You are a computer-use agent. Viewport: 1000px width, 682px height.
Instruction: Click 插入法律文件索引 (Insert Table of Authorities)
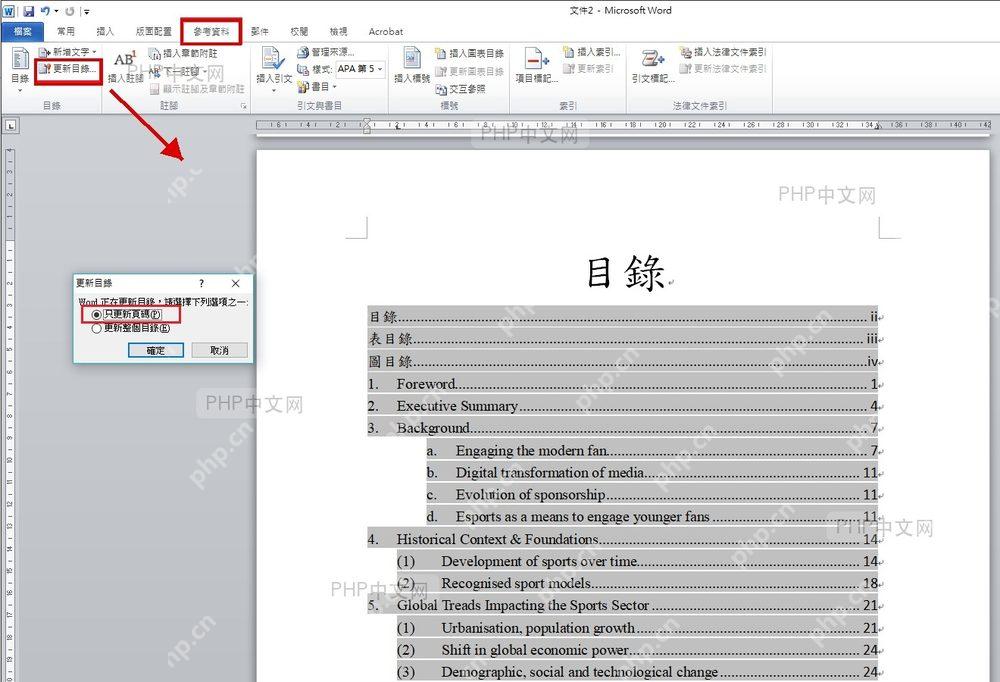(x=723, y=52)
